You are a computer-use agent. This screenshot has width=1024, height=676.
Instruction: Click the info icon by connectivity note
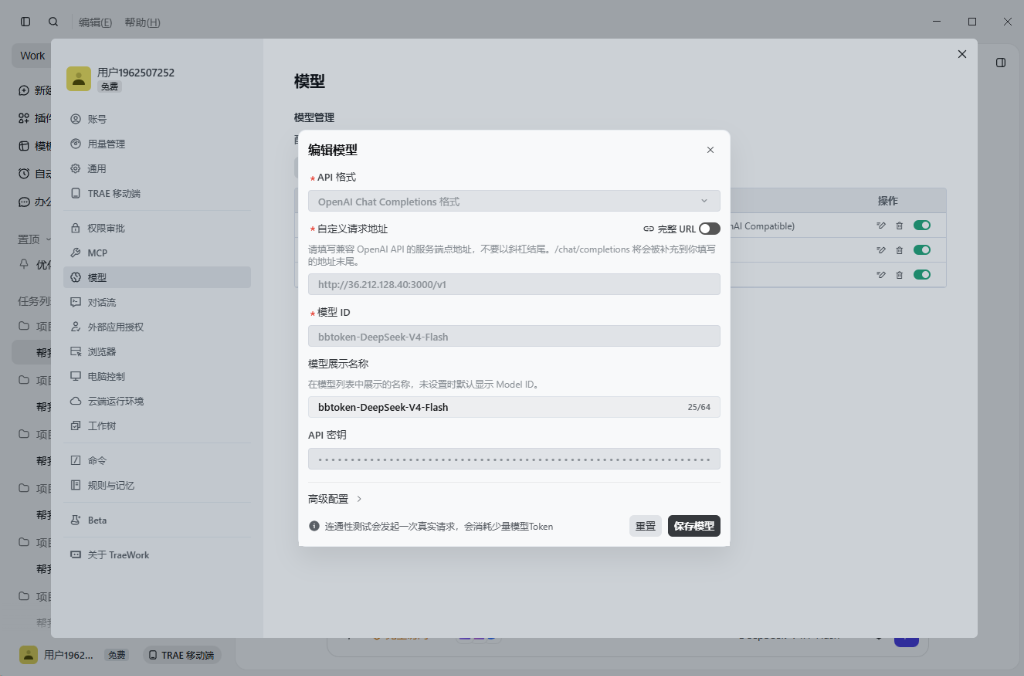(314, 526)
